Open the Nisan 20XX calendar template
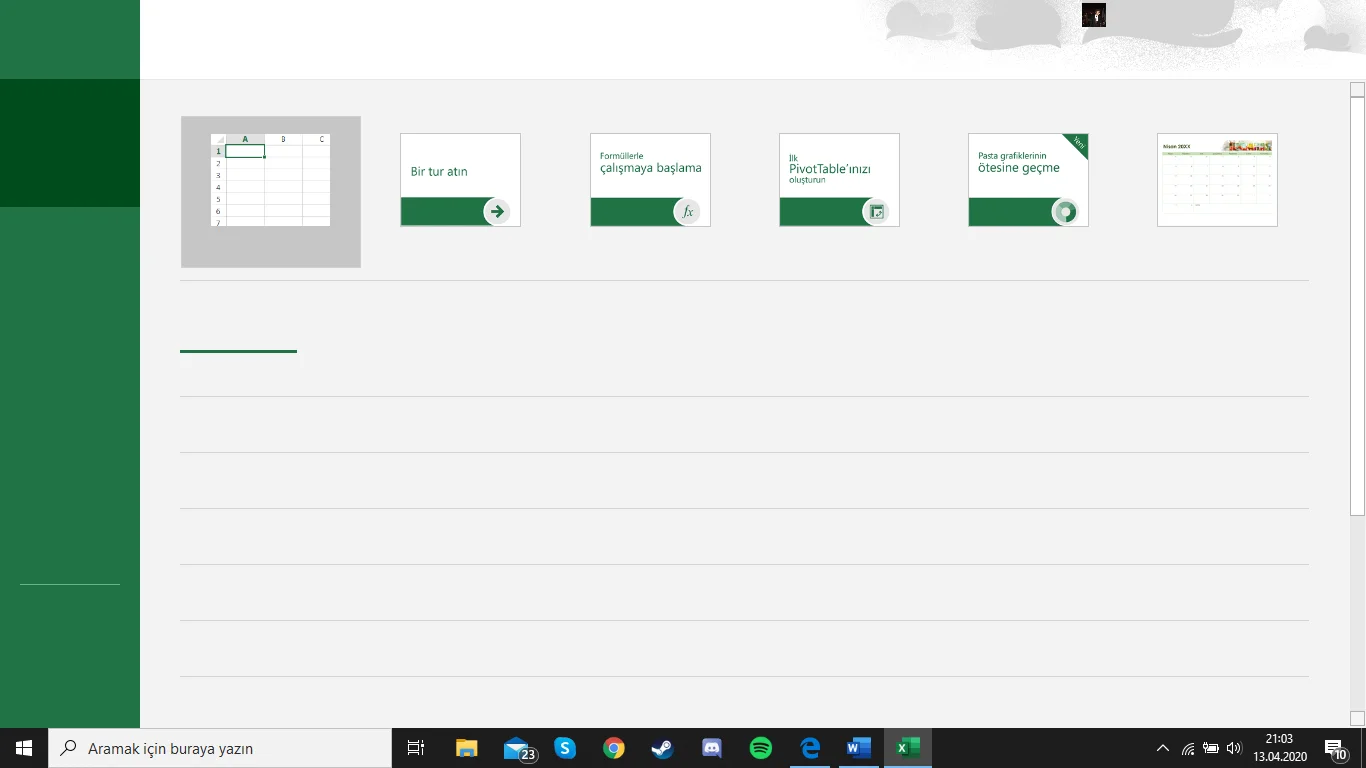Image resolution: width=1366 pixels, height=768 pixels. 1217,180
